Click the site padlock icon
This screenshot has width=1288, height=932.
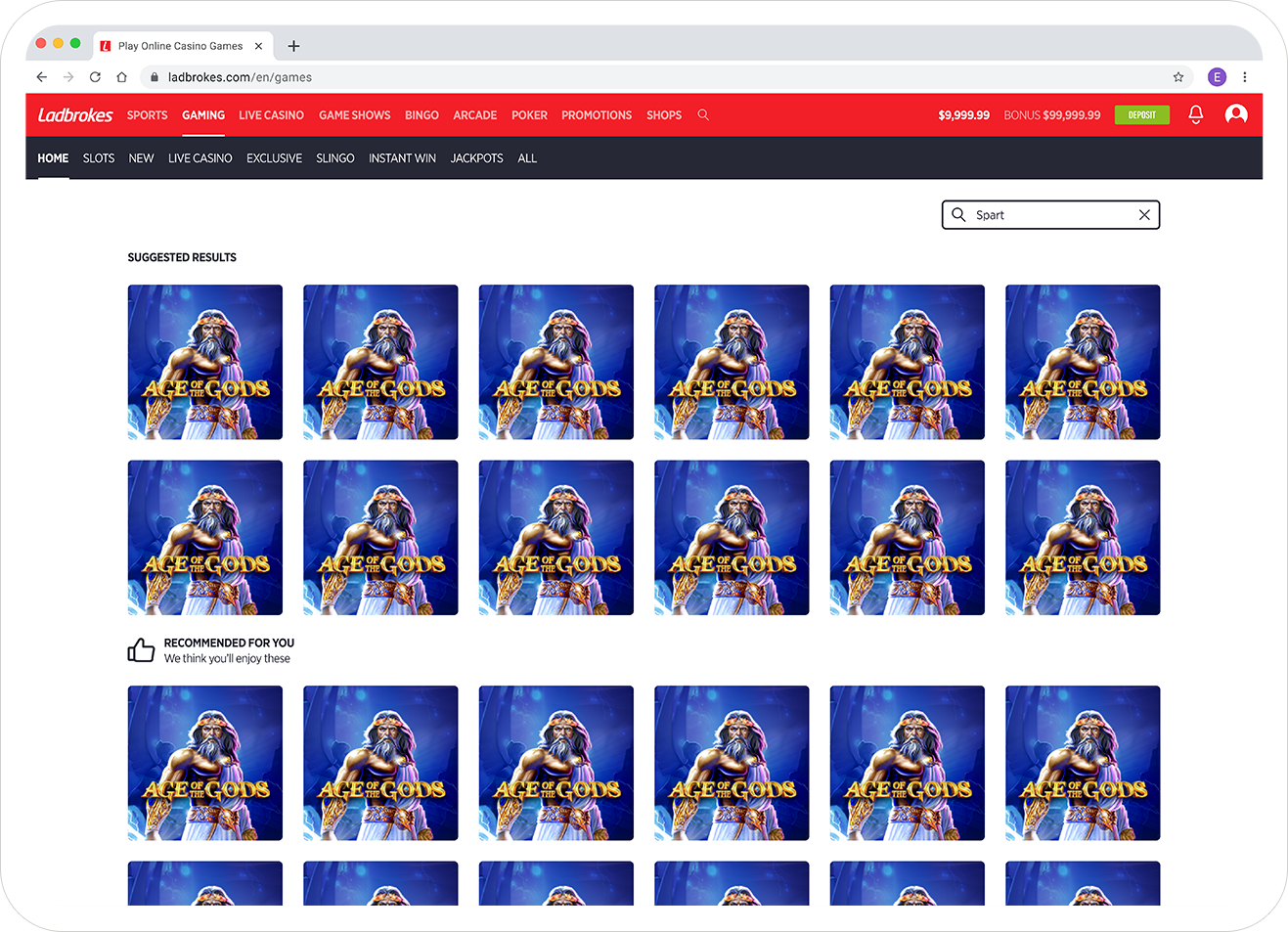tap(155, 77)
